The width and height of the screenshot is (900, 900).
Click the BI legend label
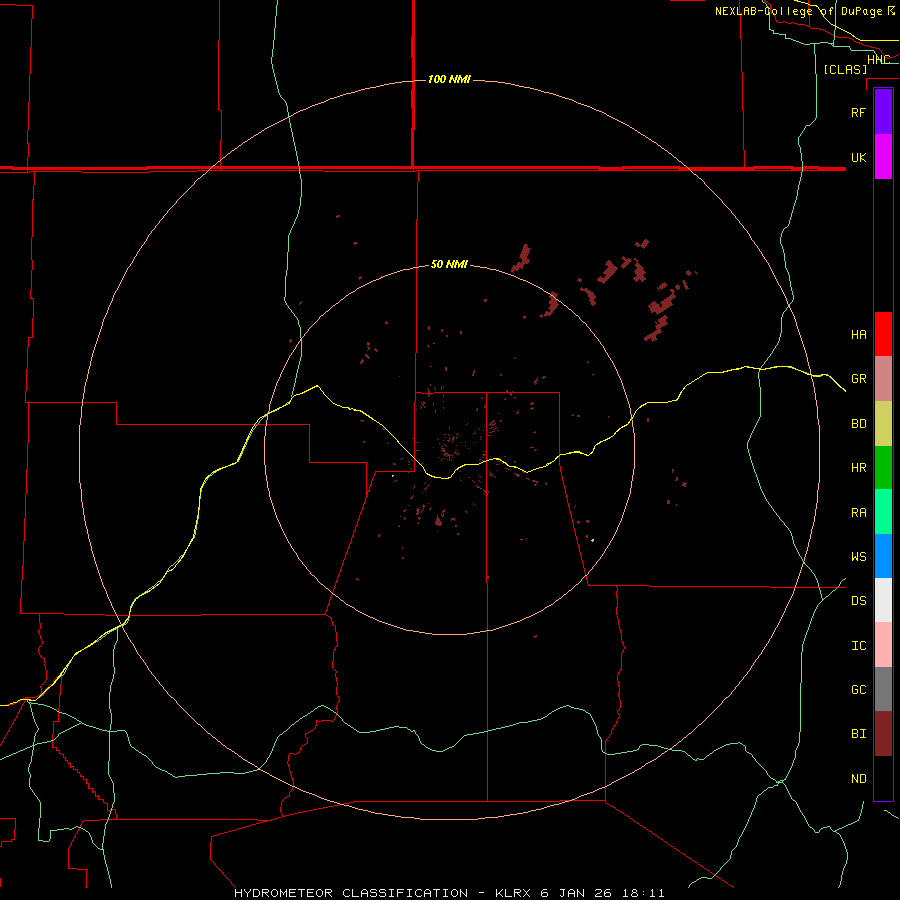858,734
